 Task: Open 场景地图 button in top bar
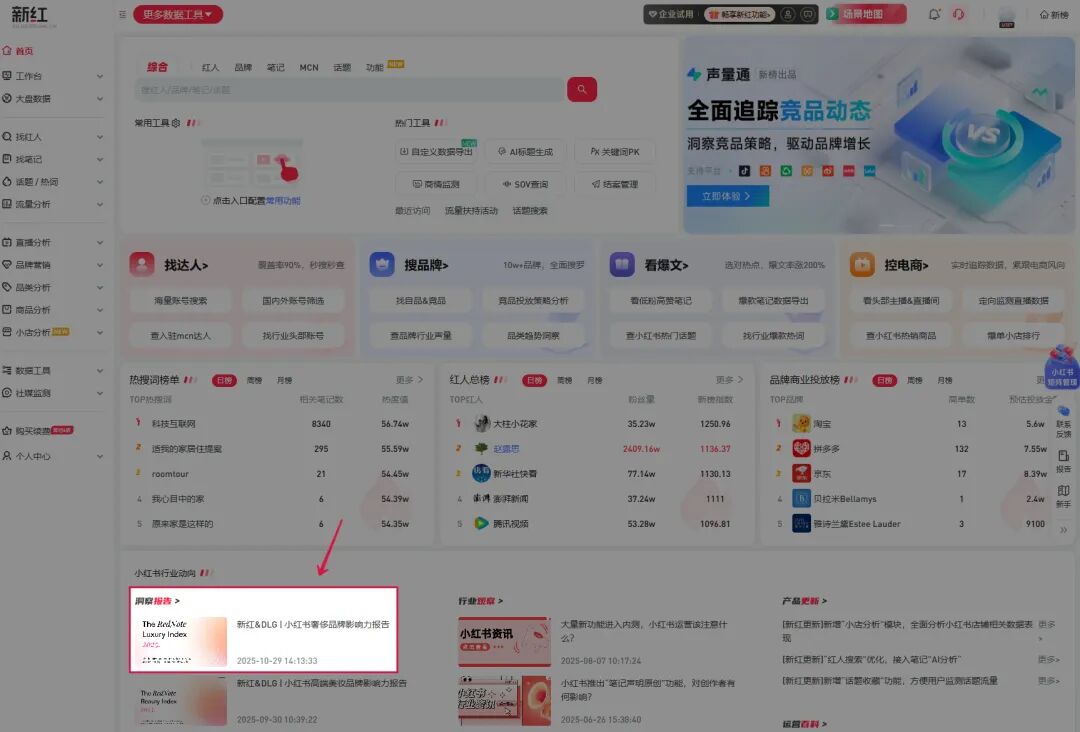(x=866, y=14)
